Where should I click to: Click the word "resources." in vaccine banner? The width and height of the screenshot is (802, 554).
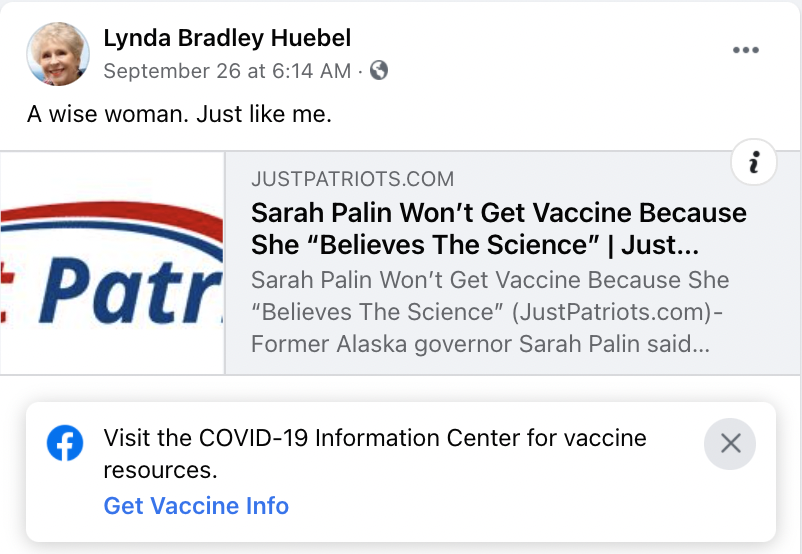point(160,471)
